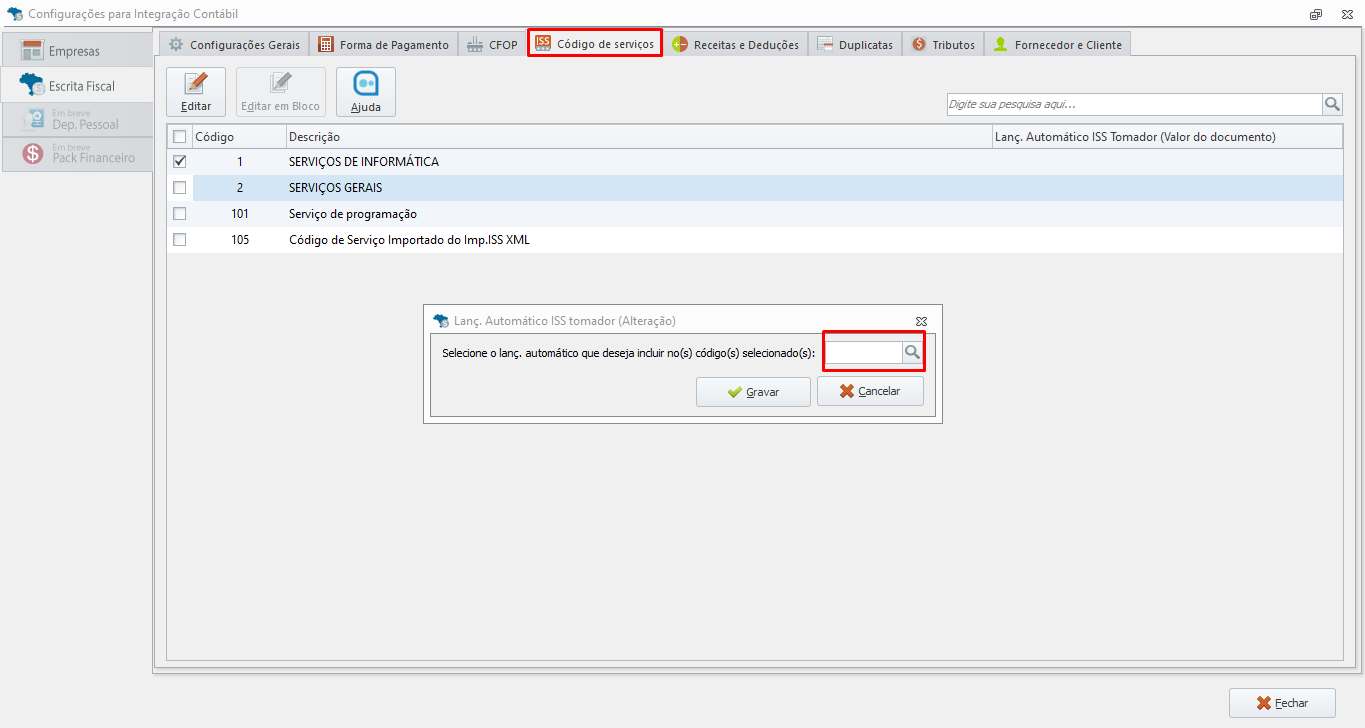Focus the lanç. automático code input field

coord(863,352)
